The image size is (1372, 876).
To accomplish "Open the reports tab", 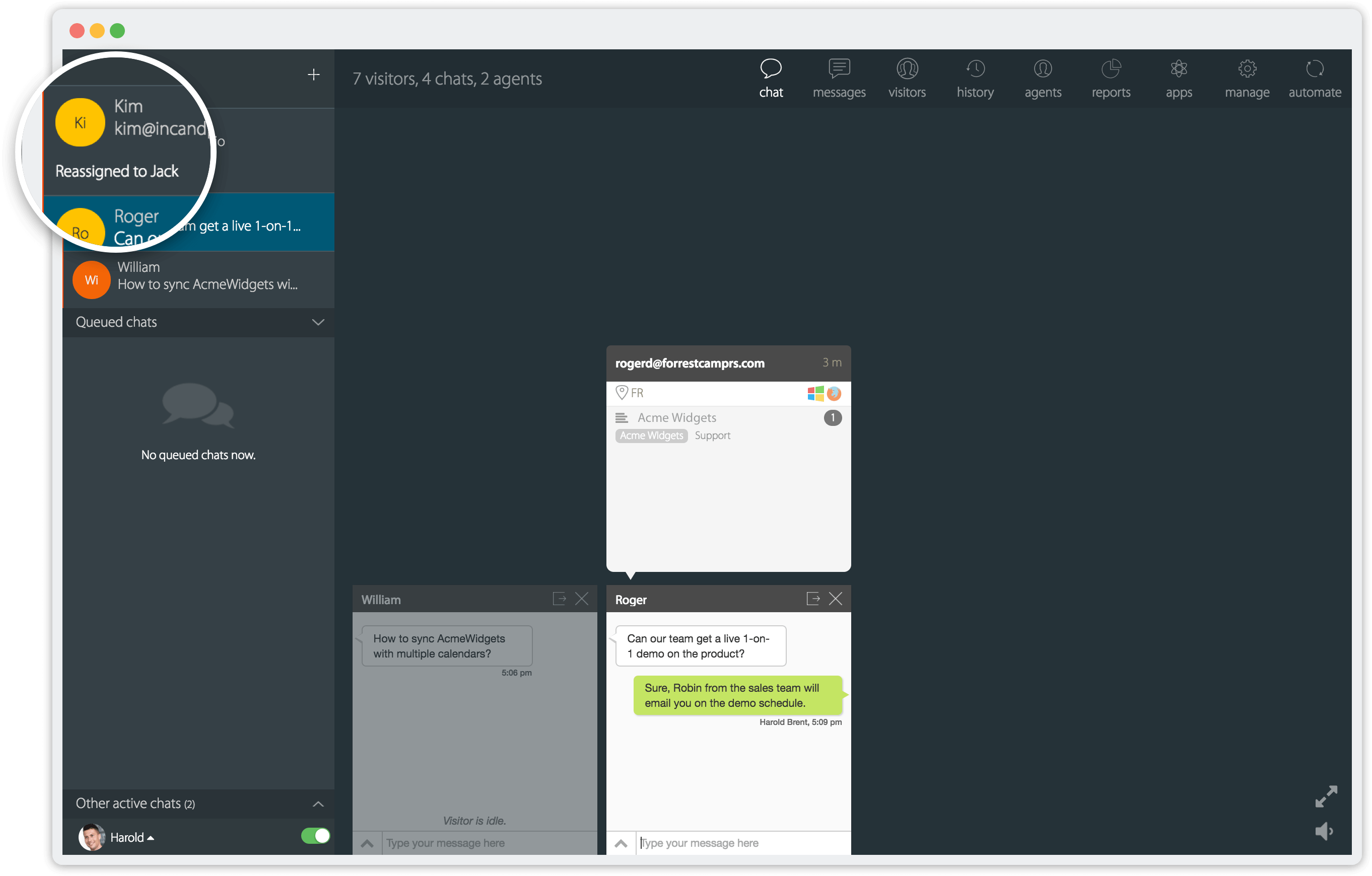I will click(x=1111, y=79).
